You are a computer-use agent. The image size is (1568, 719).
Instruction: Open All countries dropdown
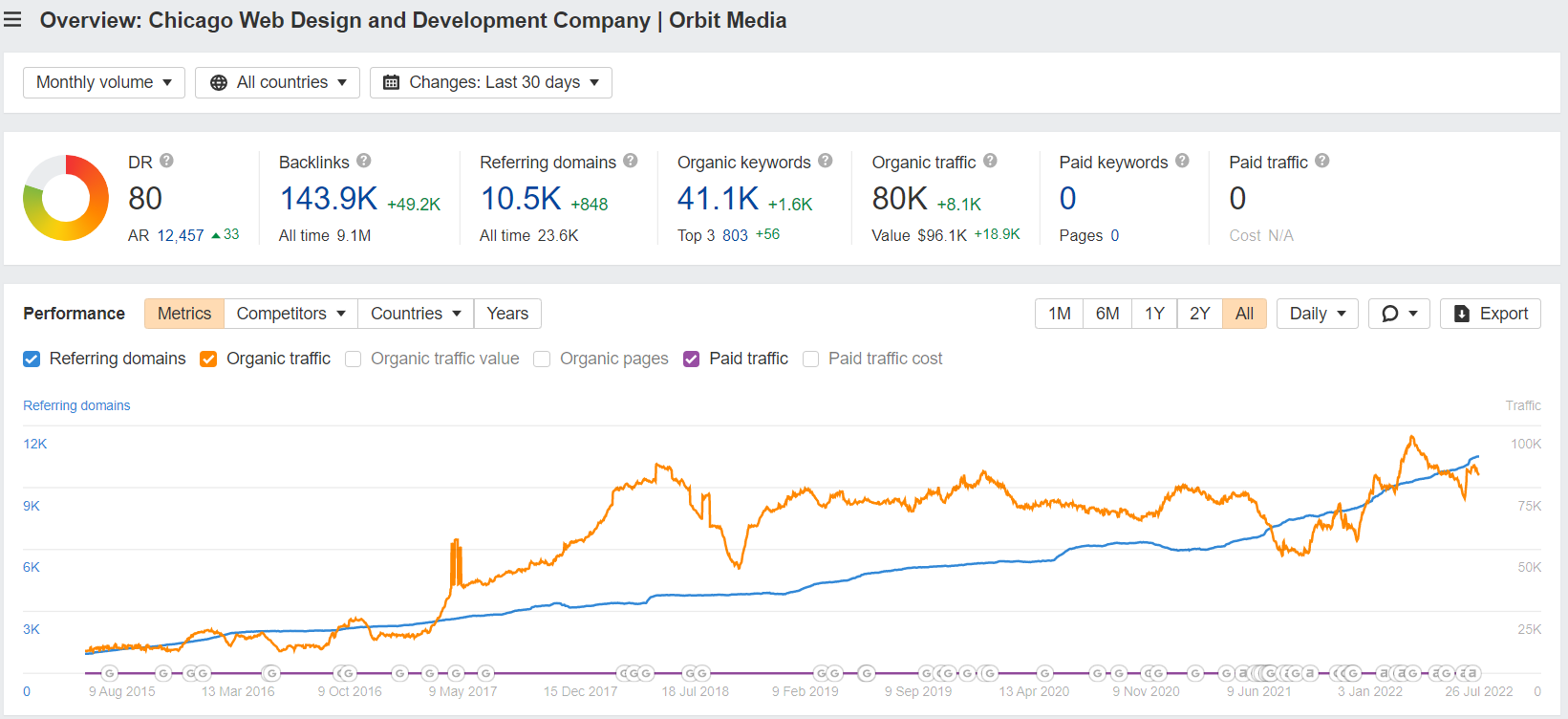pyautogui.click(x=277, y=82)
